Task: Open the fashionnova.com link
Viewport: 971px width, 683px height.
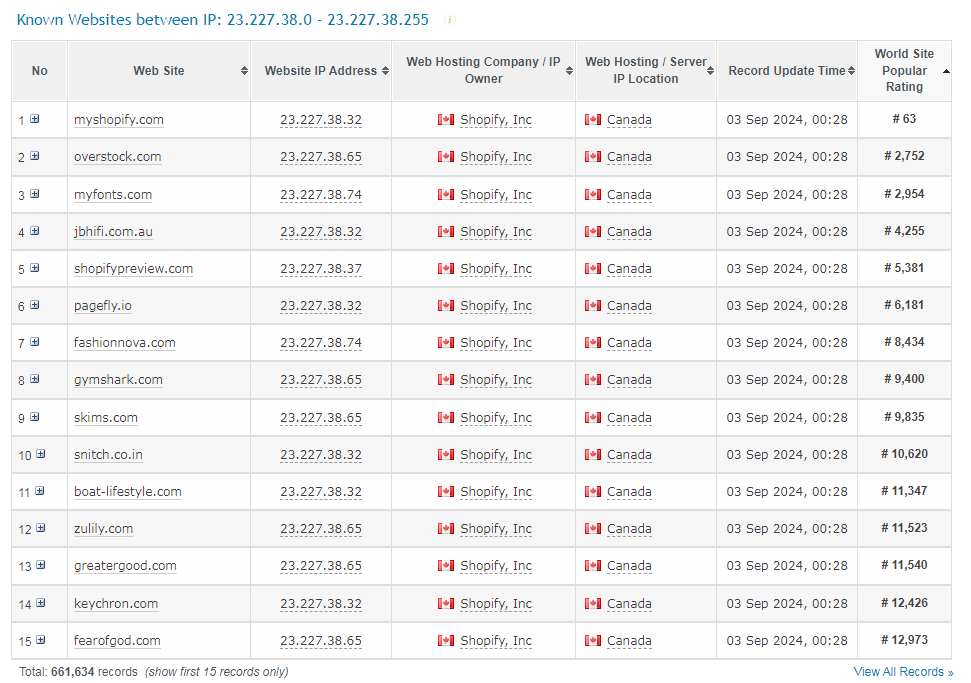Action: click(124, 342)
